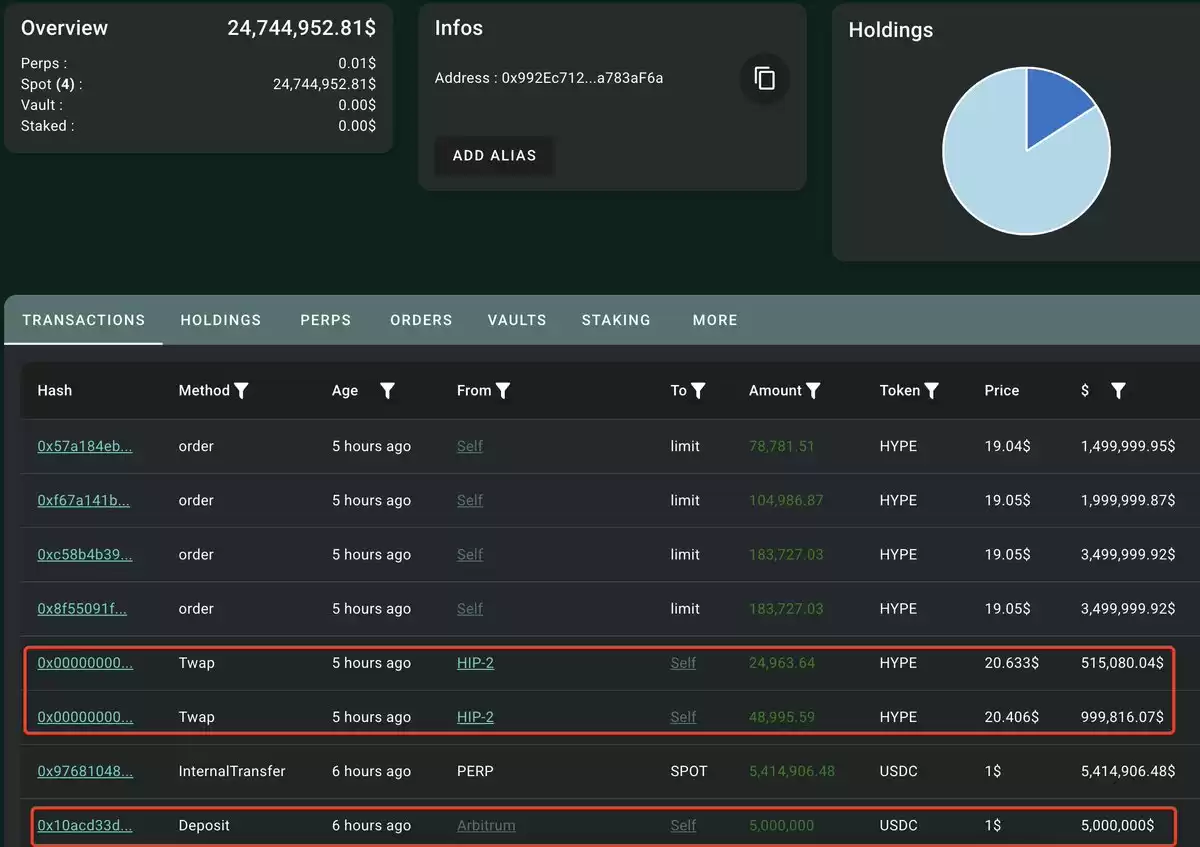1200x847 pixels.
Task: Click HIP-2 link in the 20.633$ row
Action: [x=475, y=662]
